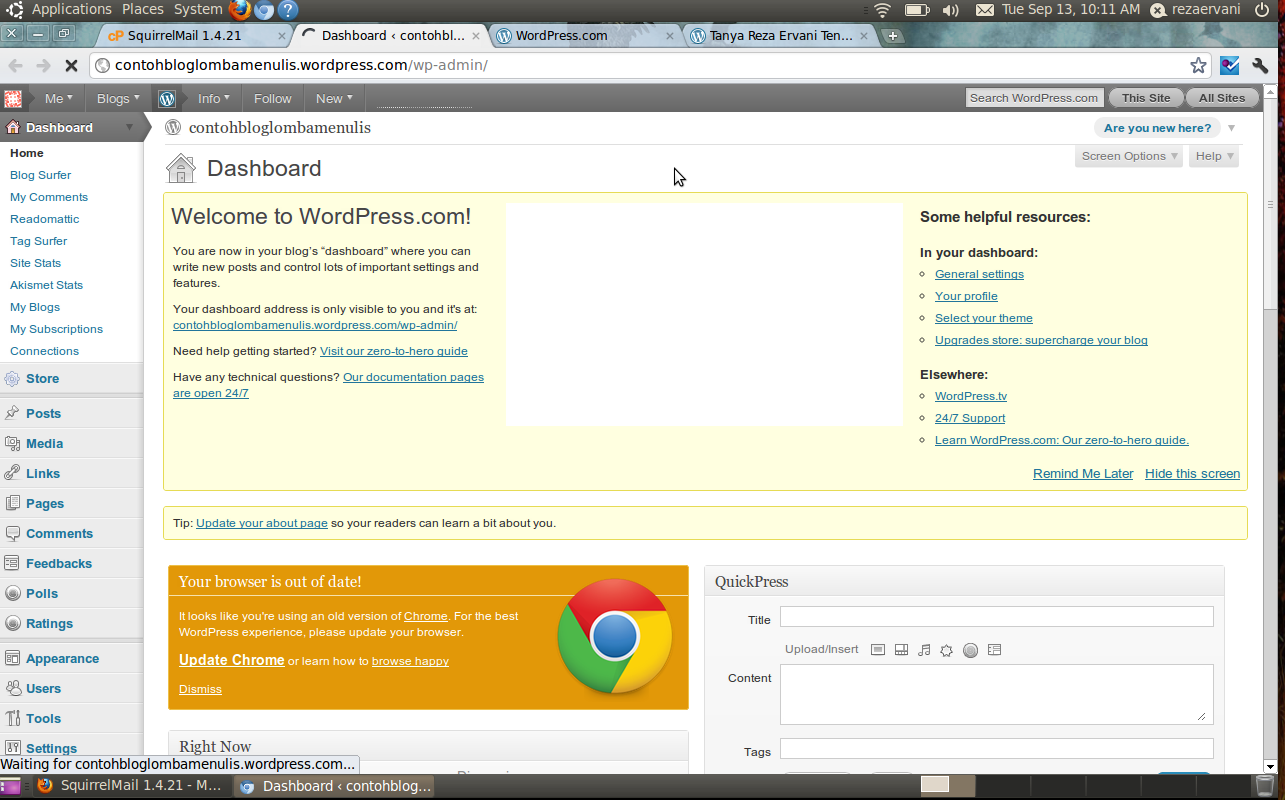Open the New dropdown in the admin bar
Image resolution: width=1285 pixels, height=800 pixels.
[x=334, y=98]
